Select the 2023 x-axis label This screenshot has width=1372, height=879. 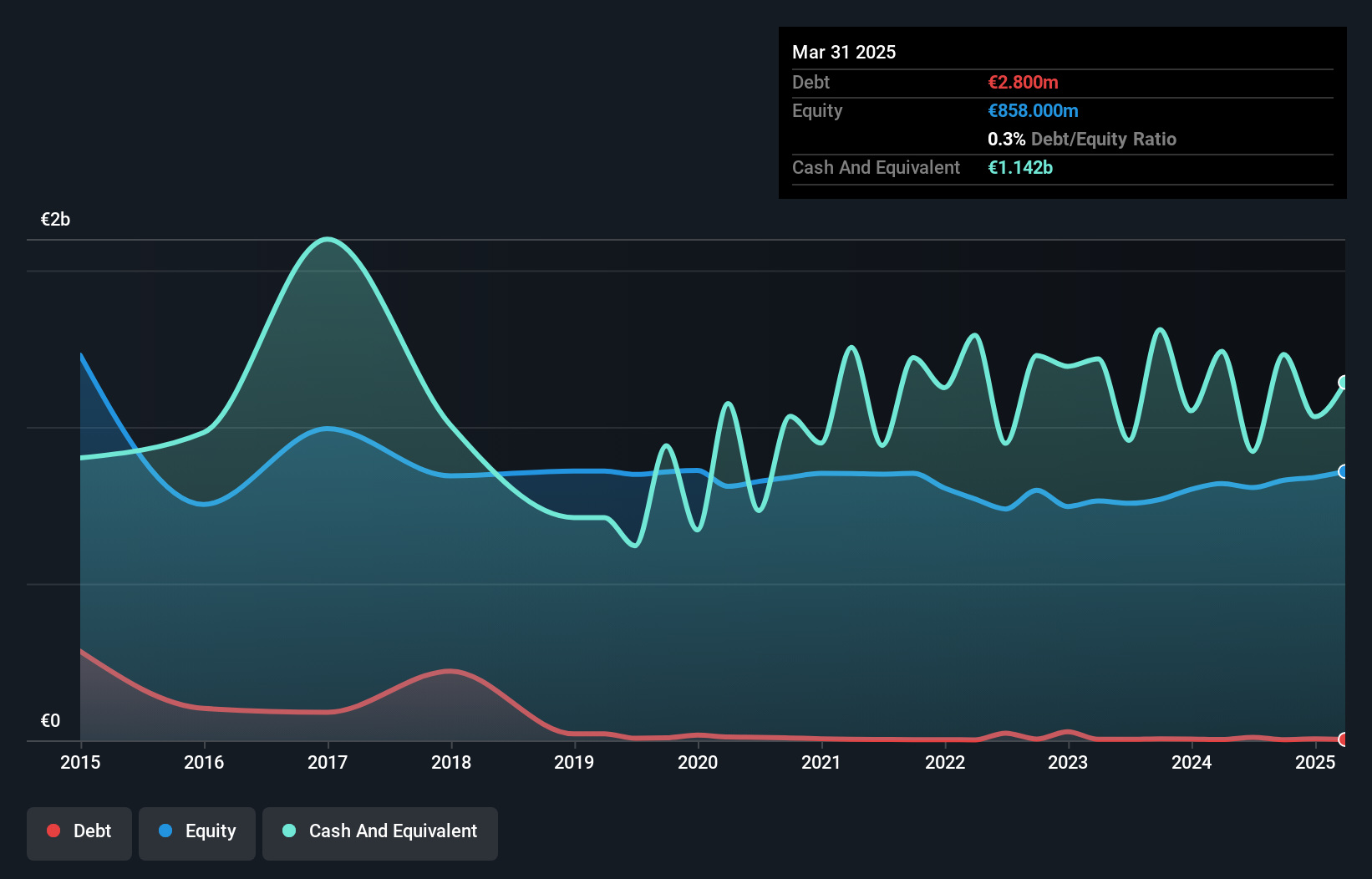[x=1068, y=762]
